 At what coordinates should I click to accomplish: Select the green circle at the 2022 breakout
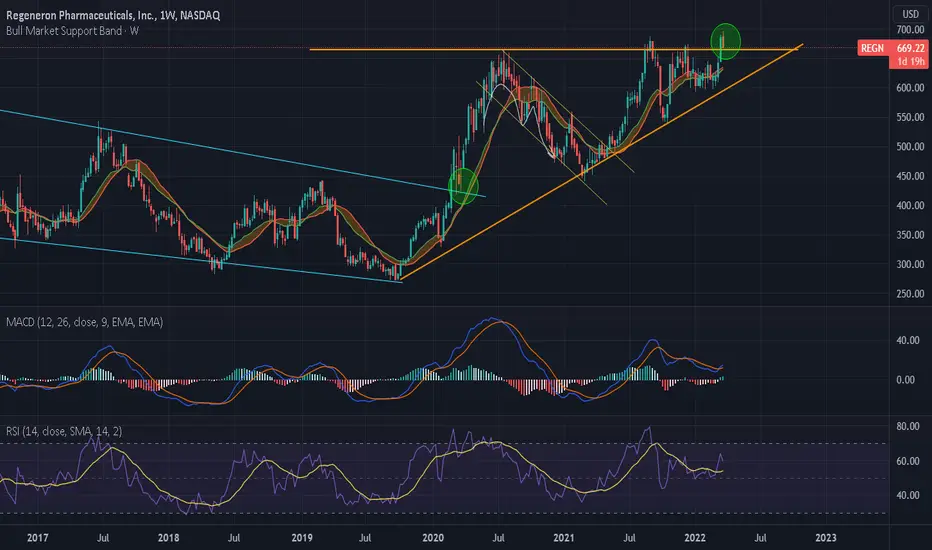[x=726, y=42]
